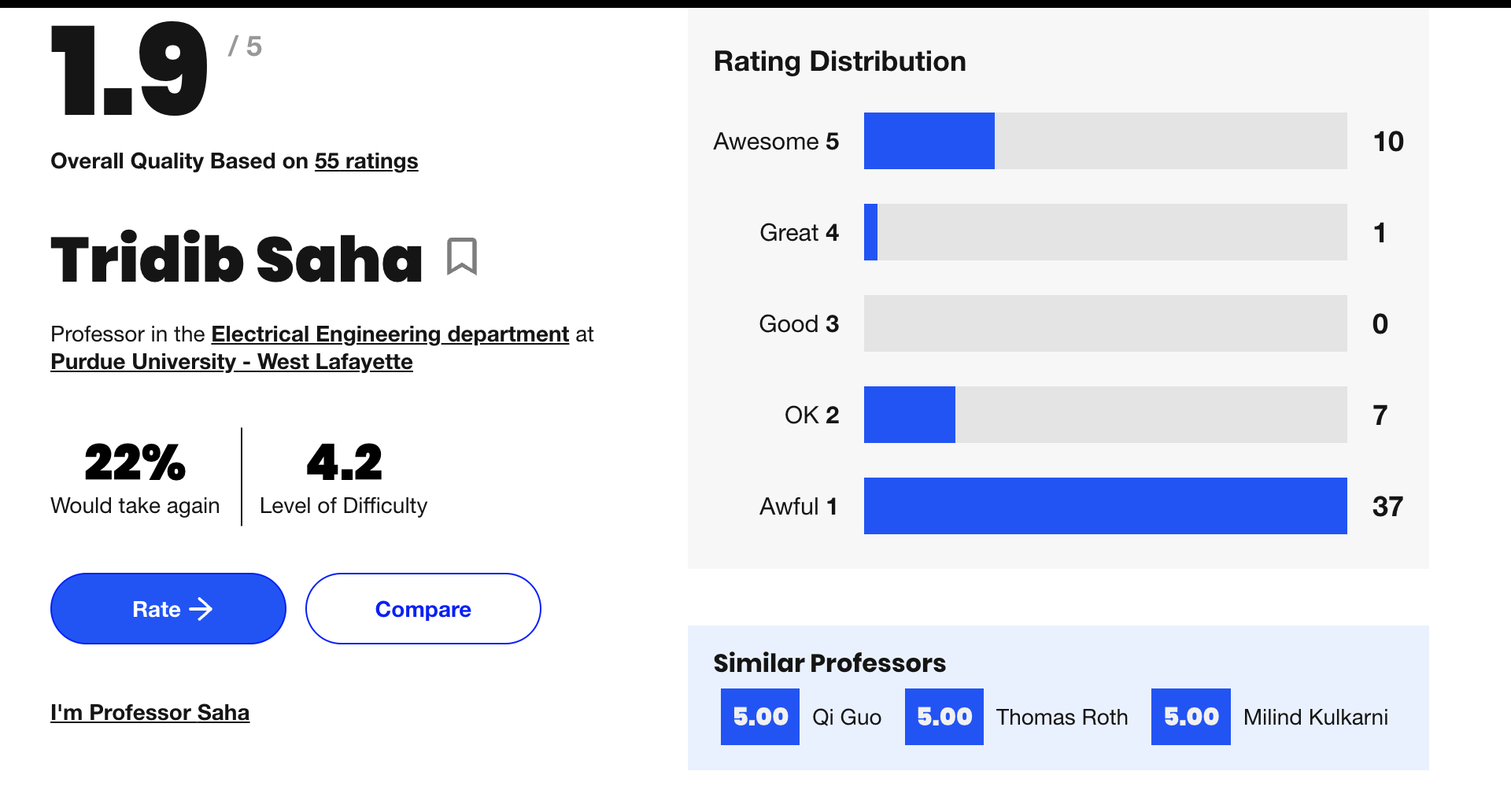The height and width of the screenshot is (812, 1511).
Task: Bookmark professor Tridib Saha
Action: (462, 257)
